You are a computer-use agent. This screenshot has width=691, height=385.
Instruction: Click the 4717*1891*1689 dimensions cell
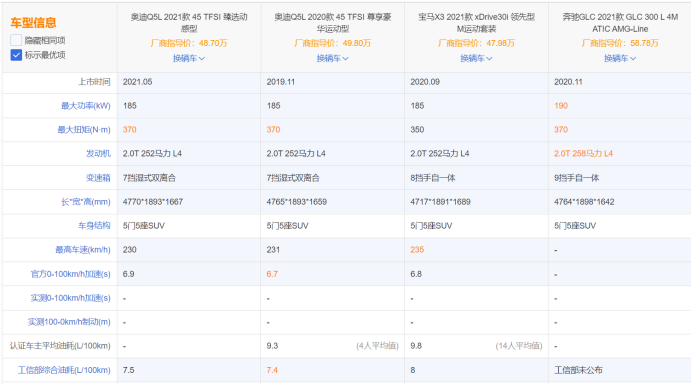[x=440, y=202]
